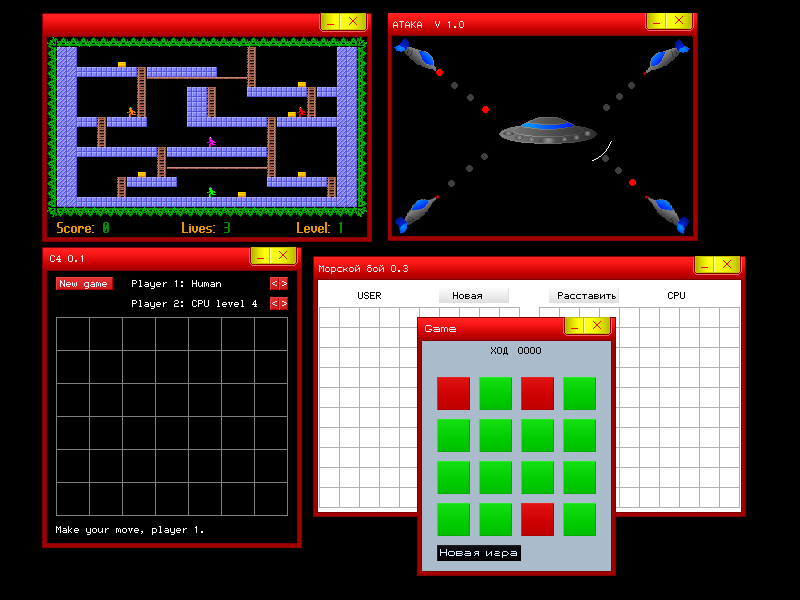Toggle the green tile in the top-right corner

tap(579, 393)
